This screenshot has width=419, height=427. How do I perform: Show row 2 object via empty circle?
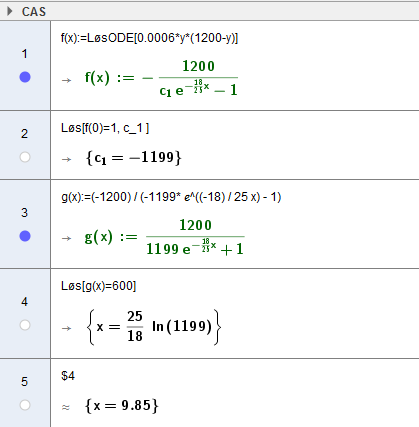tap(25, 157)
